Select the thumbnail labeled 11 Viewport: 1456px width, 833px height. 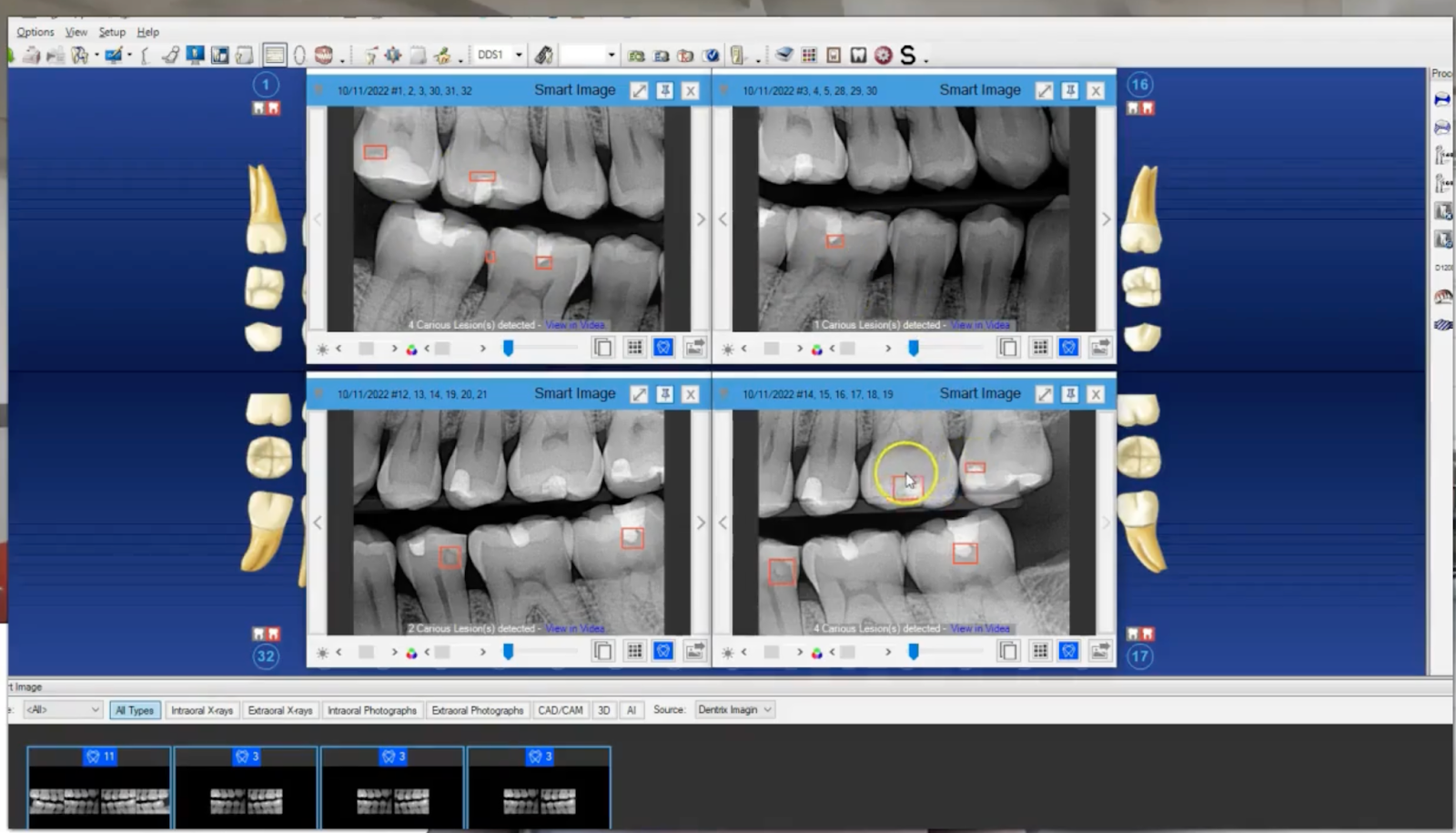(99, 787)
